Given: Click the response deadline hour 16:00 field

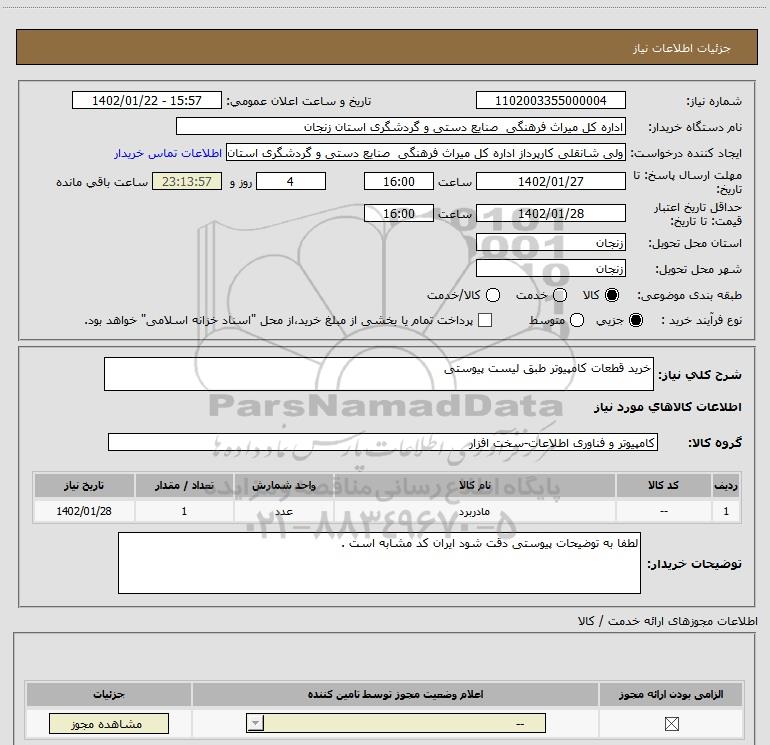Looking at the screenshot, I should coord(399,181).
